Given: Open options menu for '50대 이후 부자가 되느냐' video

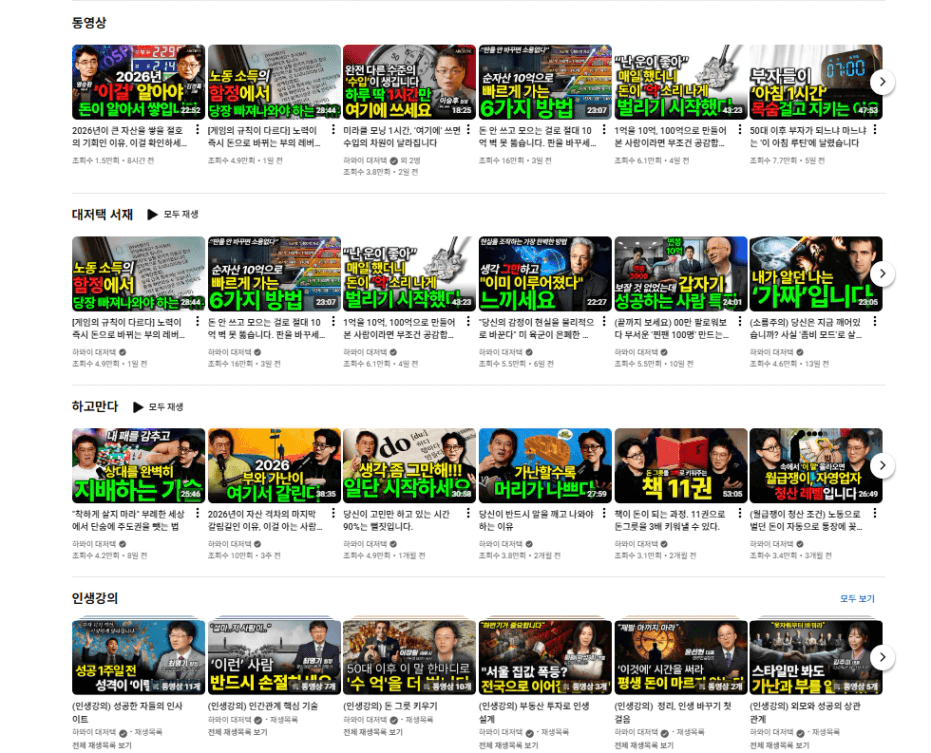Looking at the screenshot, I should click(875, 129).
